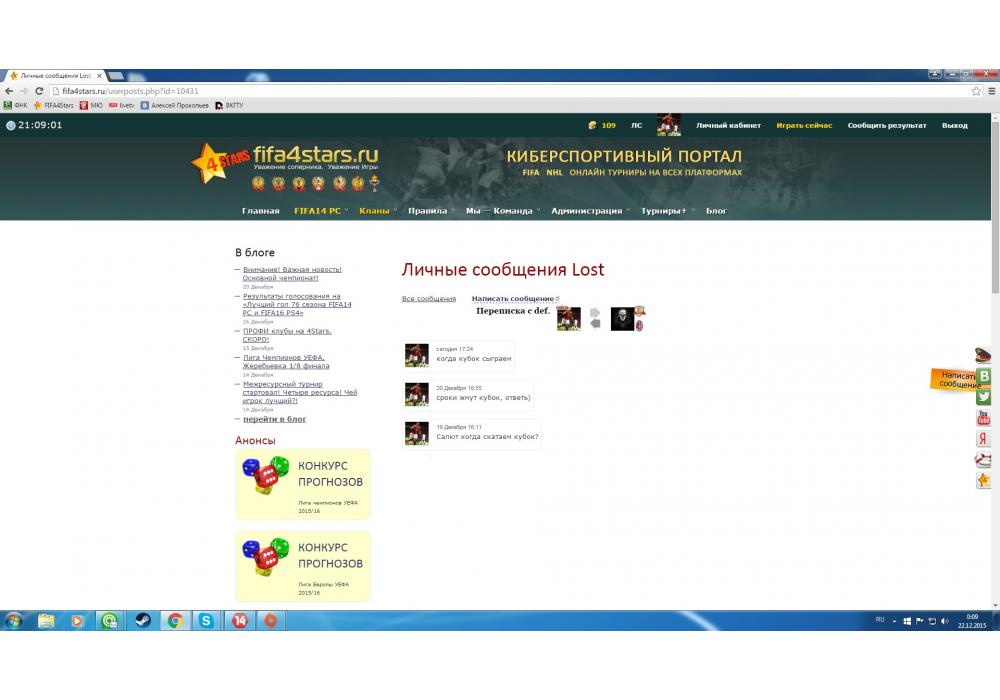
Task: Open the Chrome hamburger menu
Action: point(992,91)
